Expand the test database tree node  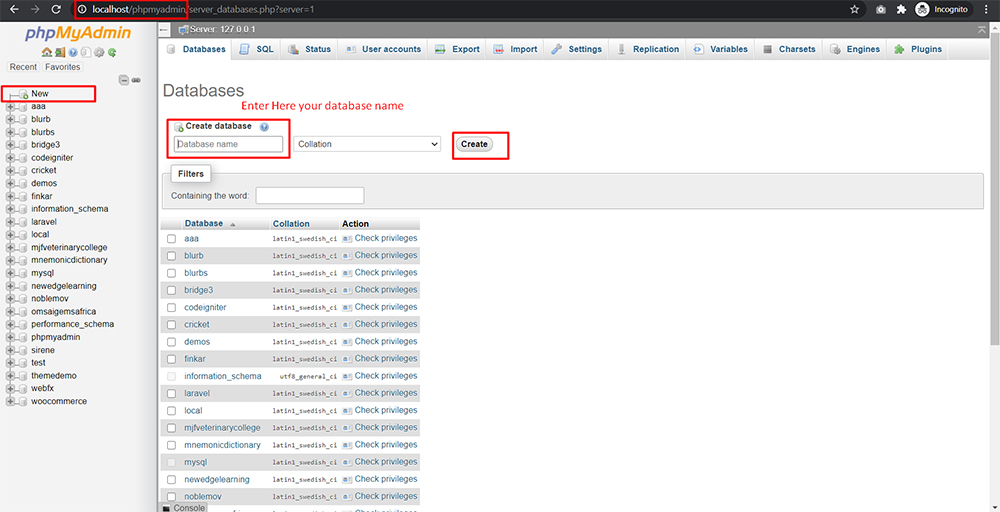click(x=10, y=363)
